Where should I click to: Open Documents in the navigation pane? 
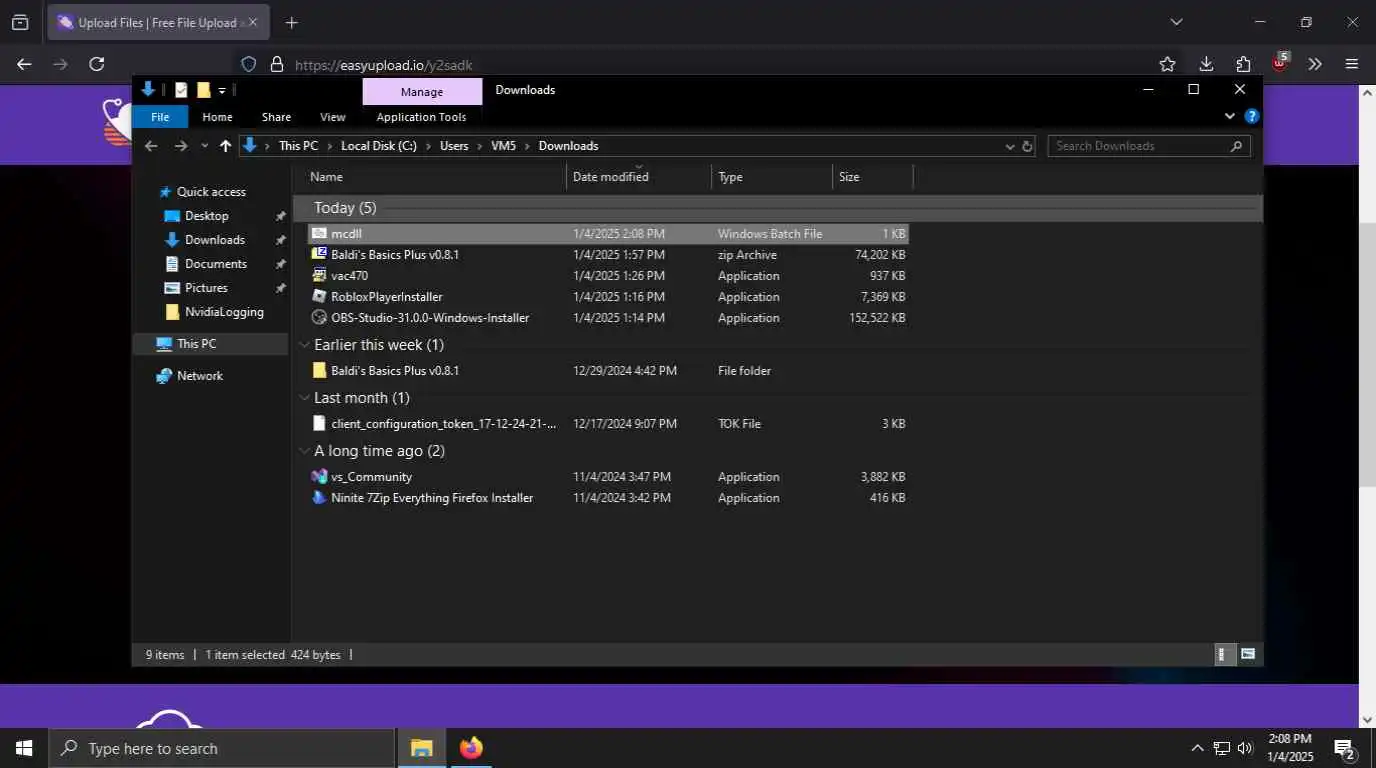(x=215, y=264)
